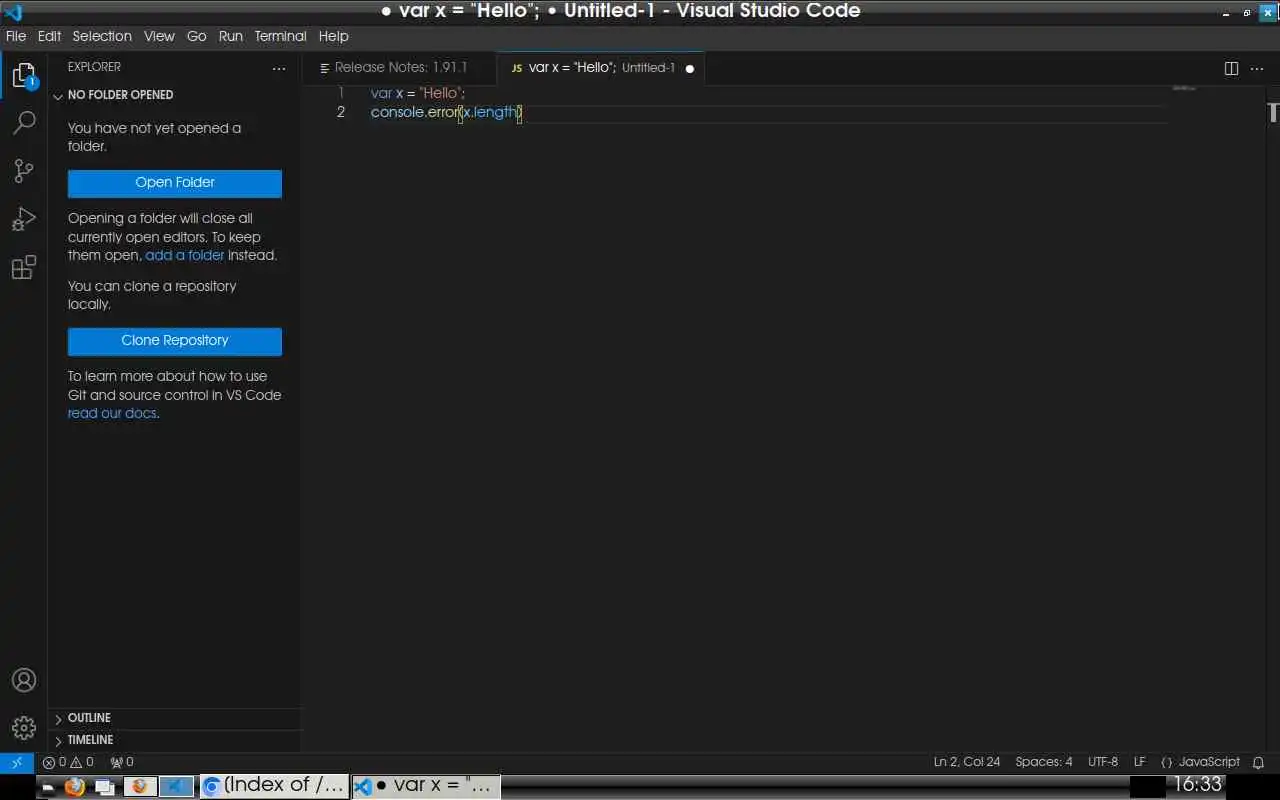
Task: Open the Manage gear icon
Action: coord(24,728)
